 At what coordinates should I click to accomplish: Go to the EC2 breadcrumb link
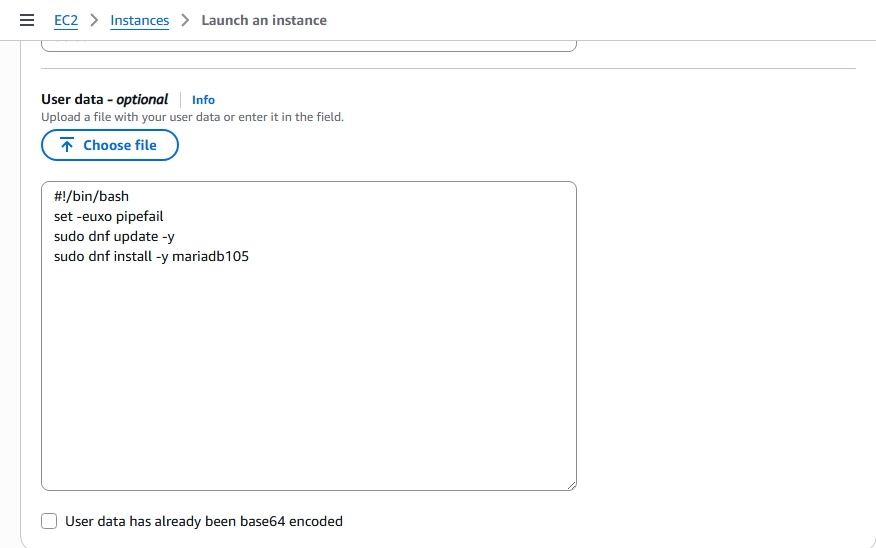pos(66,20)
